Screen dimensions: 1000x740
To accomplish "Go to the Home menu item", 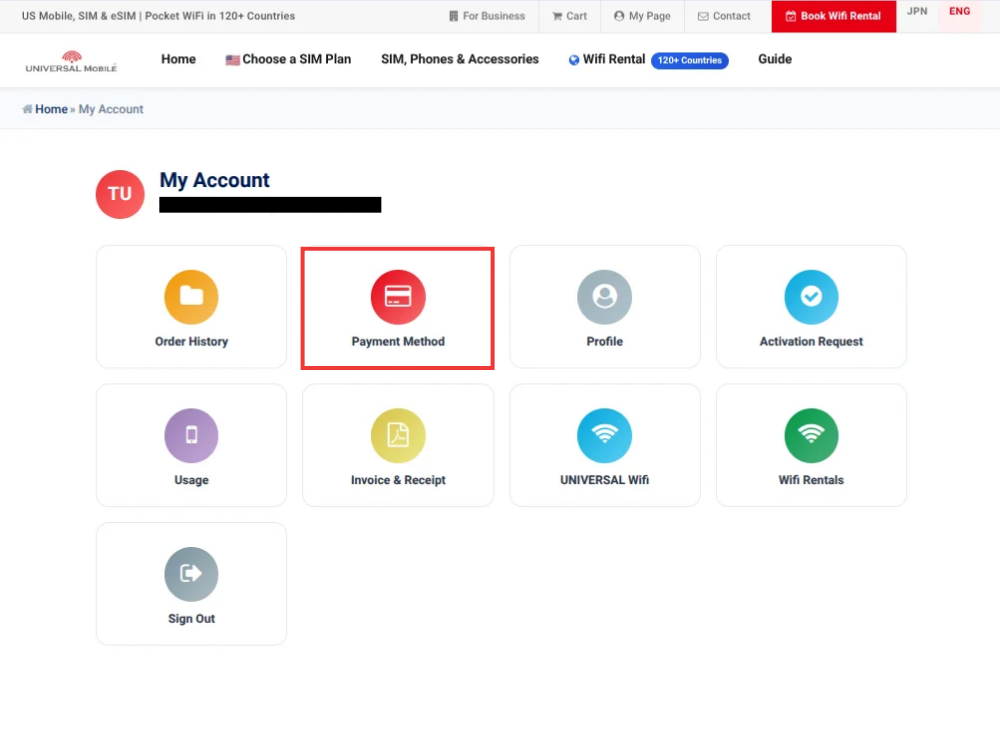I will pos(179,59).
